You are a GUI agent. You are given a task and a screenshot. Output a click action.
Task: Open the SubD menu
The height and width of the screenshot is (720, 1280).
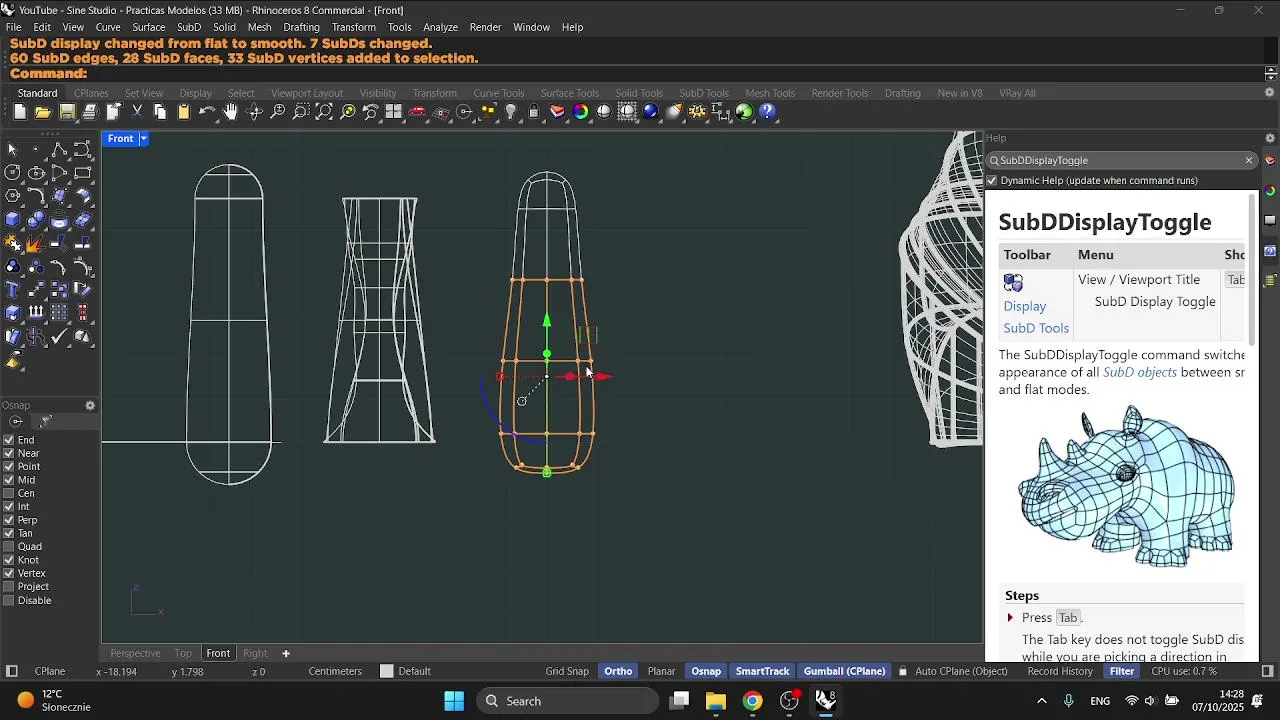tap(189, 27)
